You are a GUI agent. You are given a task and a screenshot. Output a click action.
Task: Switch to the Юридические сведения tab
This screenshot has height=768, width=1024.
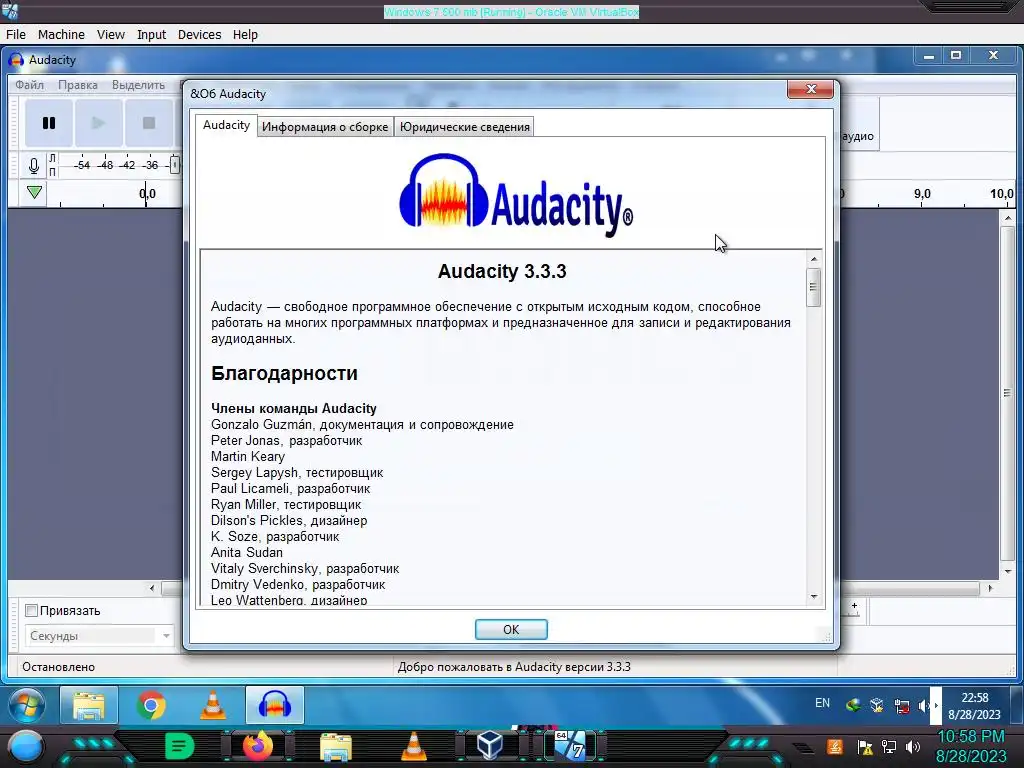tap(464, 127)
